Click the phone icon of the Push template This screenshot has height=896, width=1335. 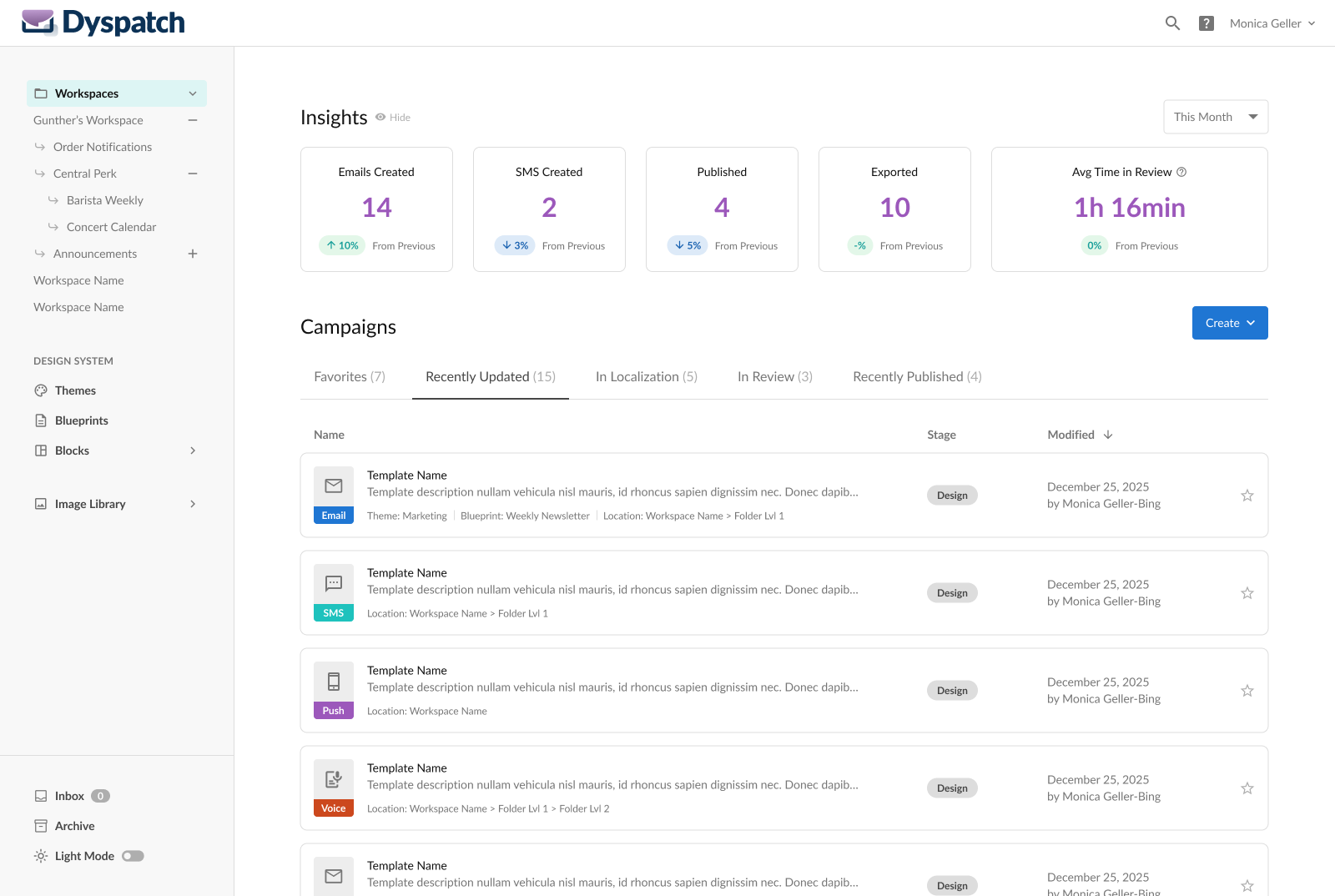point(334,682)
